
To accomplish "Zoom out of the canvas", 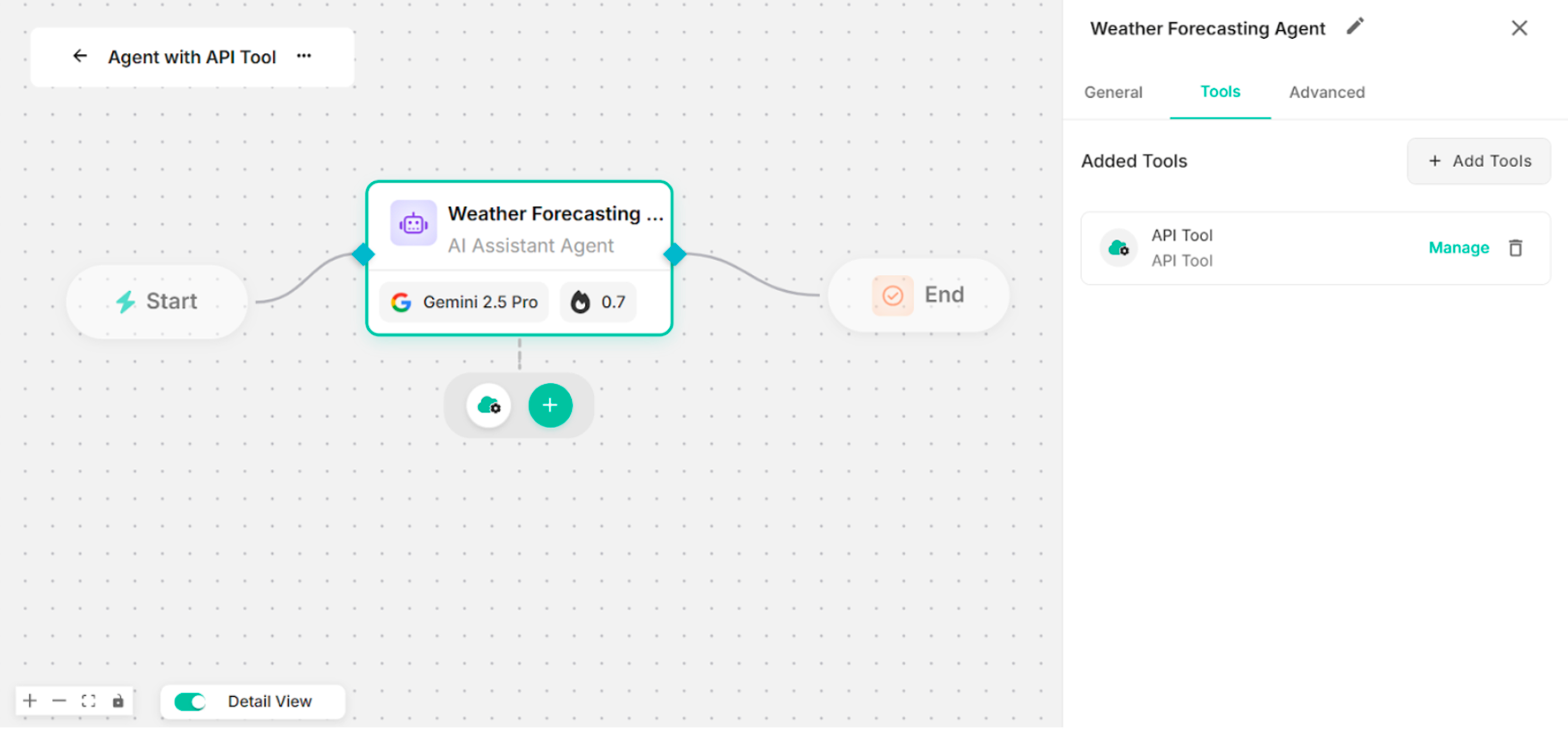I will (59, 700).
